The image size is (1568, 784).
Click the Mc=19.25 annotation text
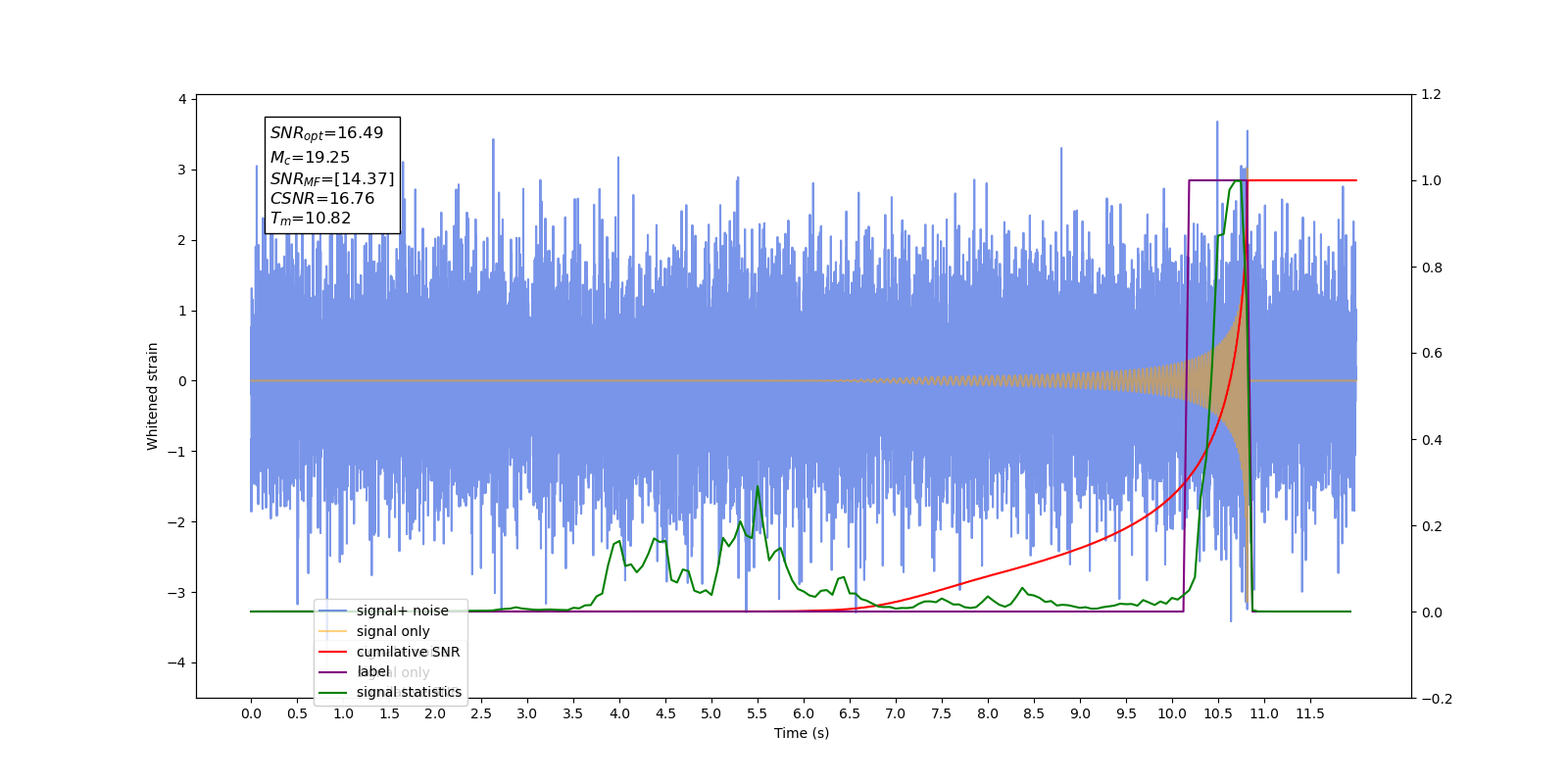(310, 158)
